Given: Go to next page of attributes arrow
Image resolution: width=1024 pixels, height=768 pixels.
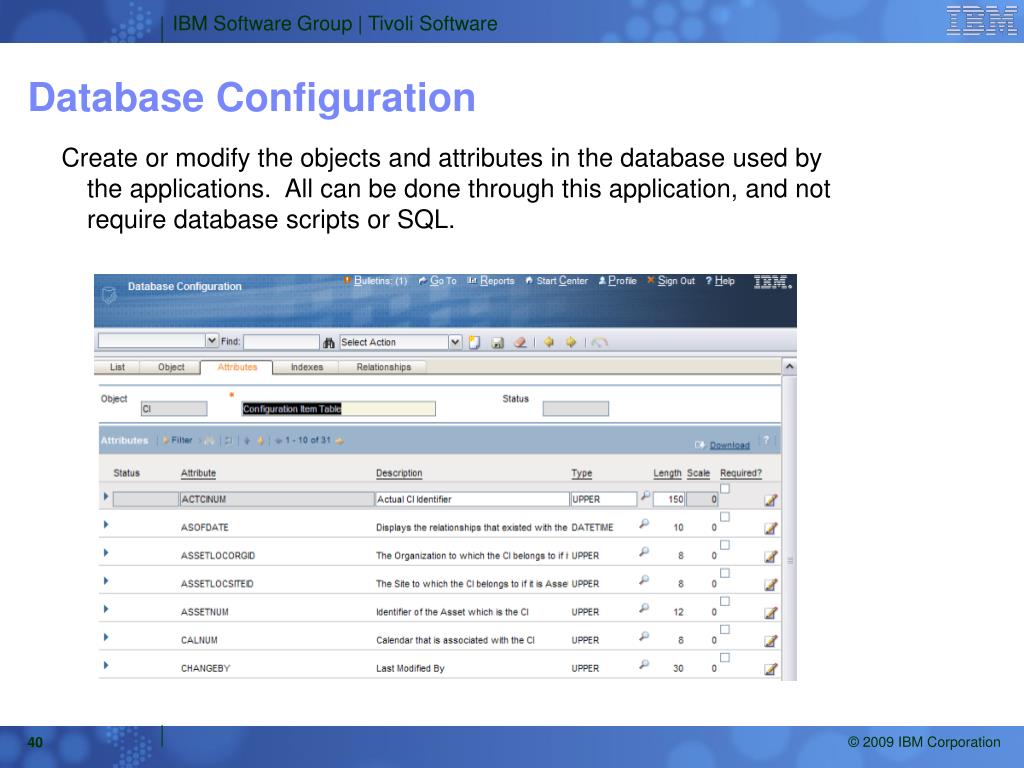Looking at the screenshot, I should tap(339, 441).
